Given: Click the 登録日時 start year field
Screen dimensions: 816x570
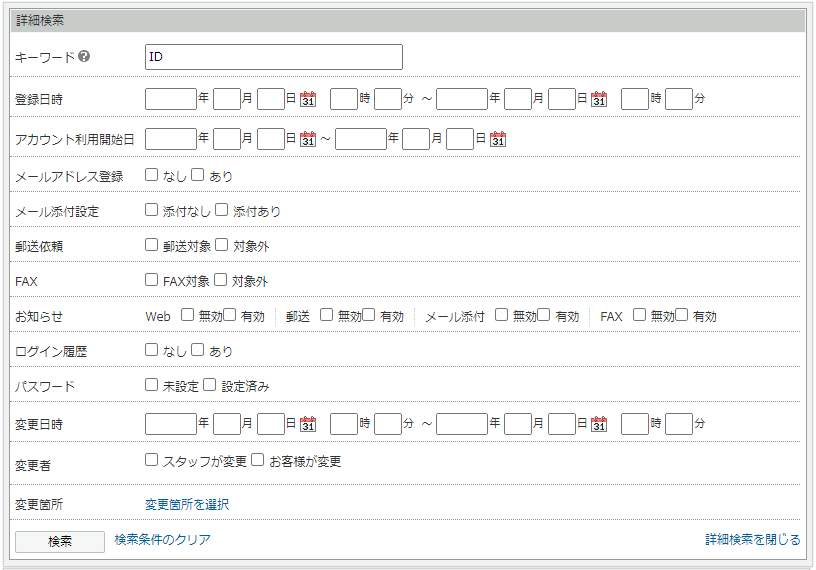Looking at the screenshot, I should pyautogui.click(x=170, y=99).
